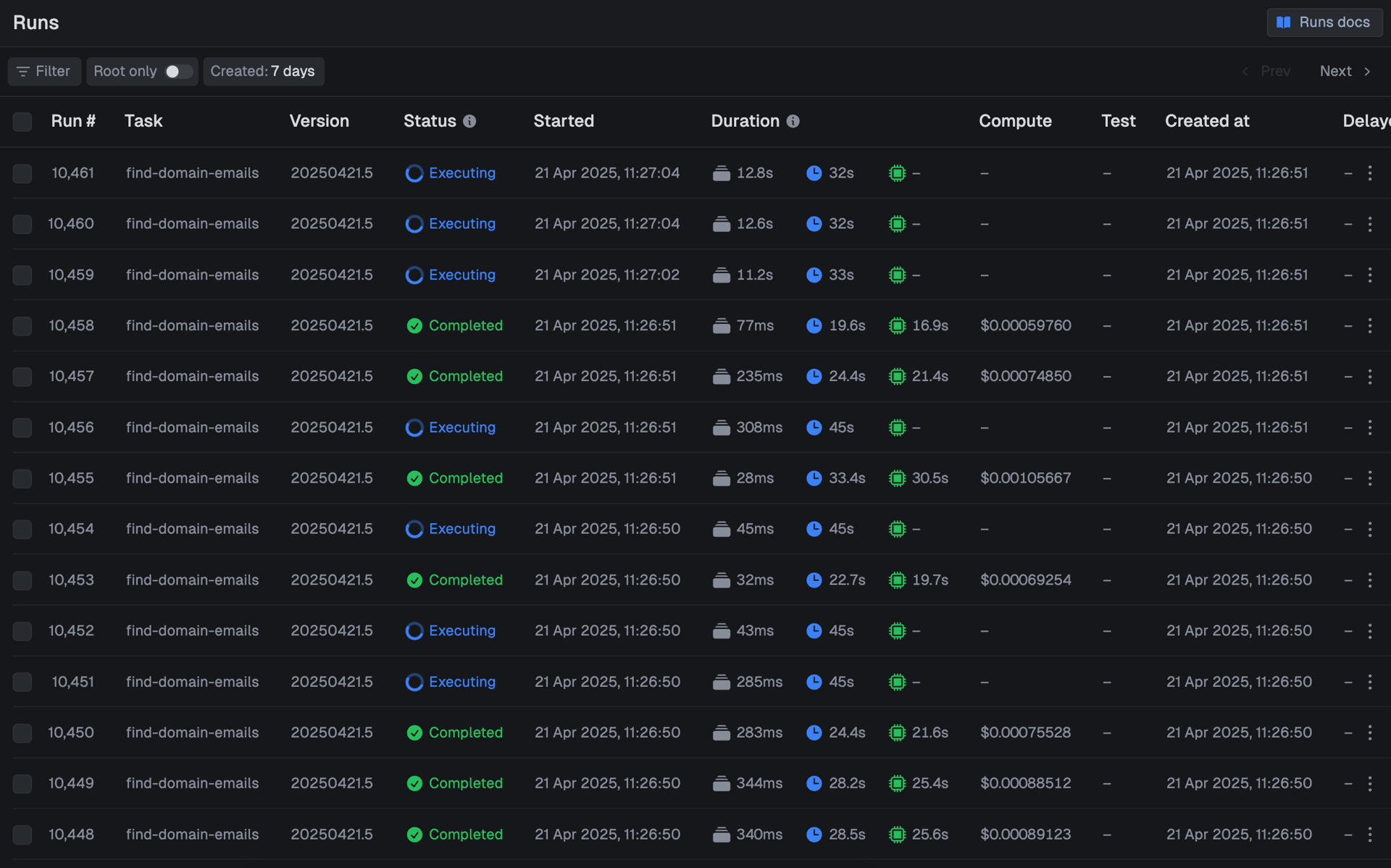1391x868 pixels.
Task: Toggle the Root only switch
Action: point(178,71)
